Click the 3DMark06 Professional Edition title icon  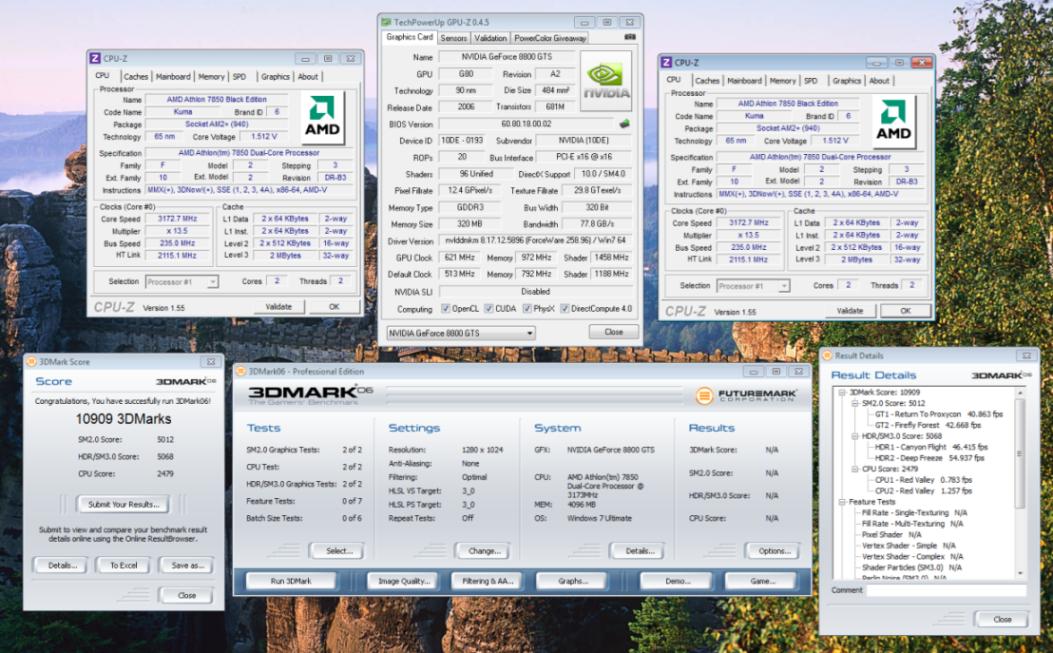[242, 372]
